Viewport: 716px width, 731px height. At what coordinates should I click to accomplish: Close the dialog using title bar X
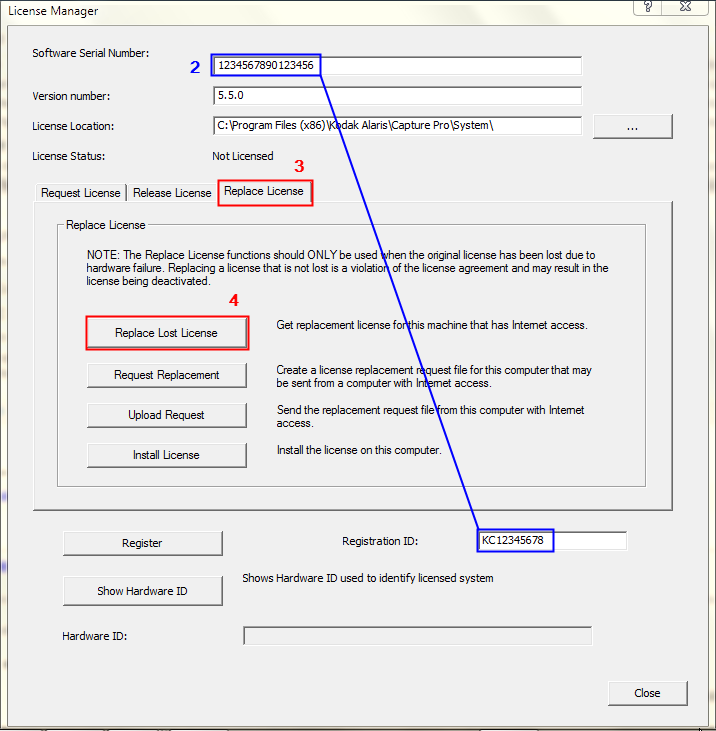[690, 6]
